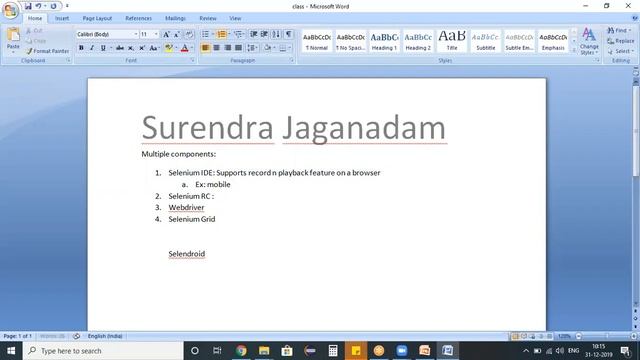Save the document from Quick Access toolbar
640x360 pixels.
[x=28, y=6]
